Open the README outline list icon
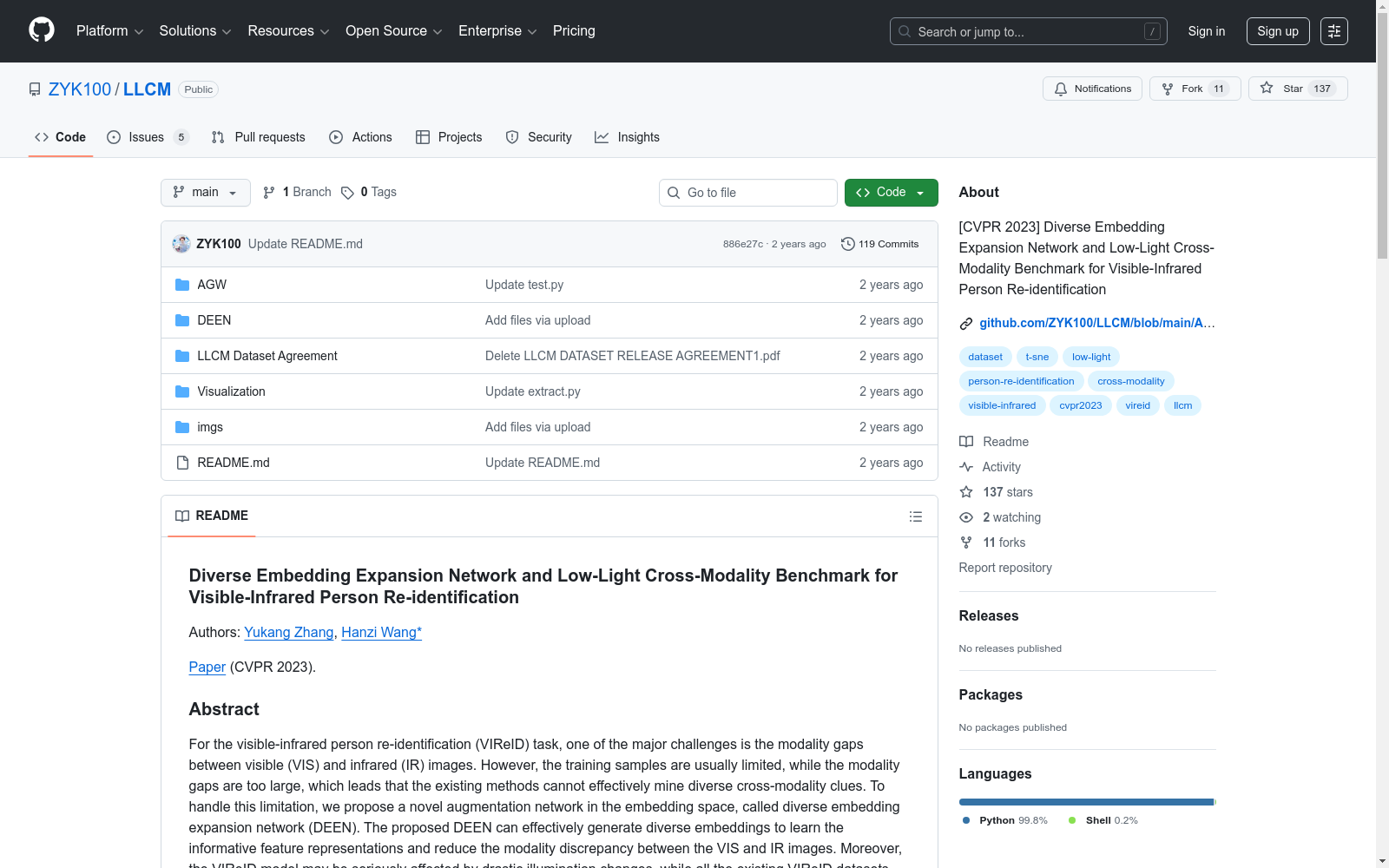1389x868 pixels. [916, 516]
